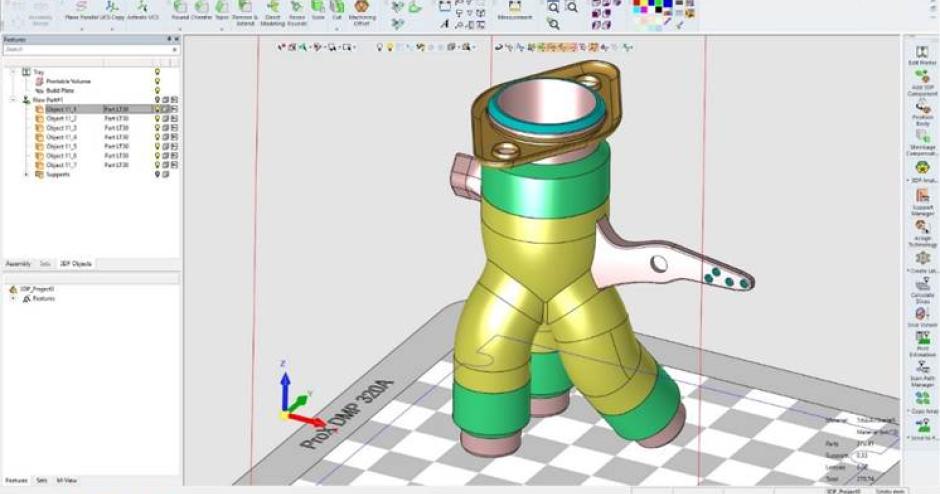Expand Features under 3DP_Project0
The width and height of the screenshot is (940, 494).
pyautogui.click(x=14, y=298)
